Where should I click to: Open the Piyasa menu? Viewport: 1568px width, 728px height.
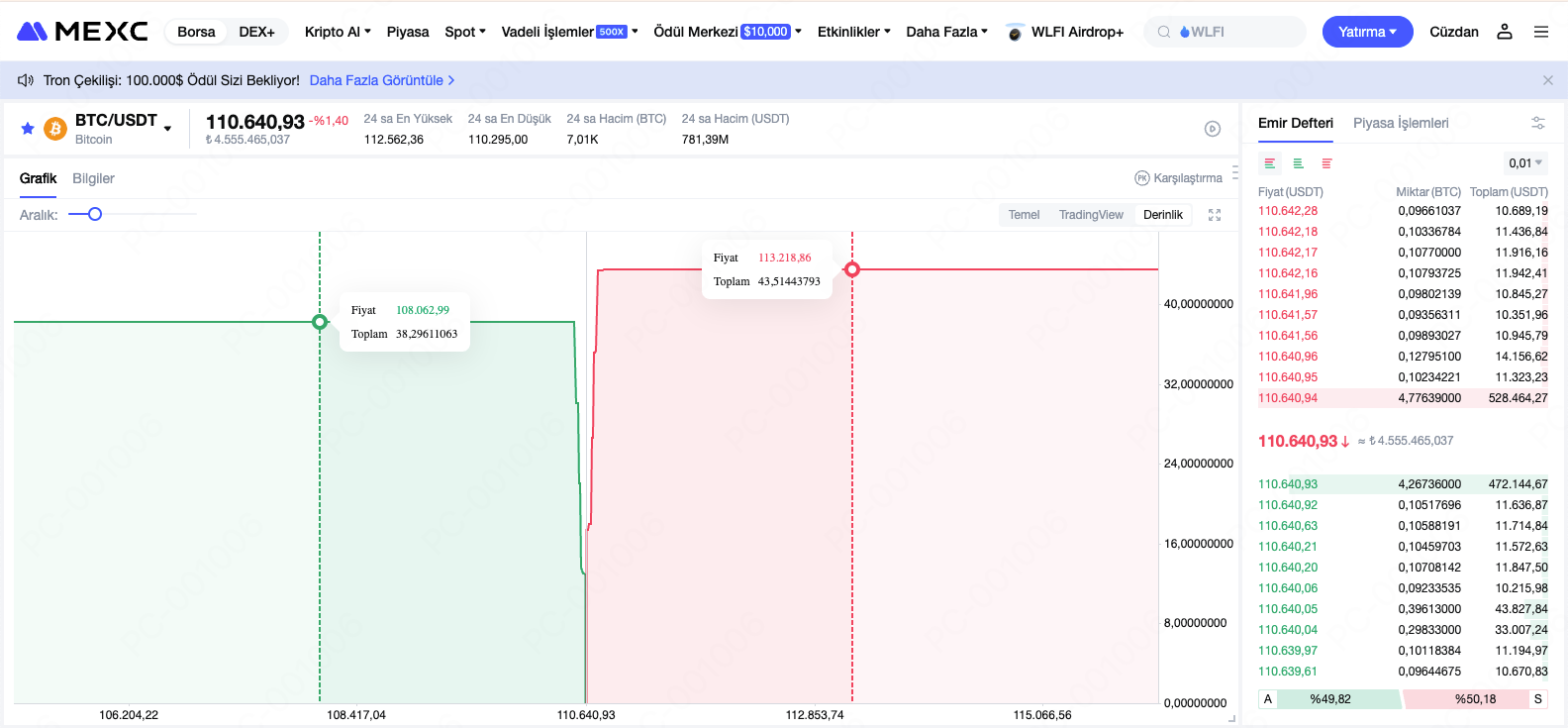(x=408, y=32)
